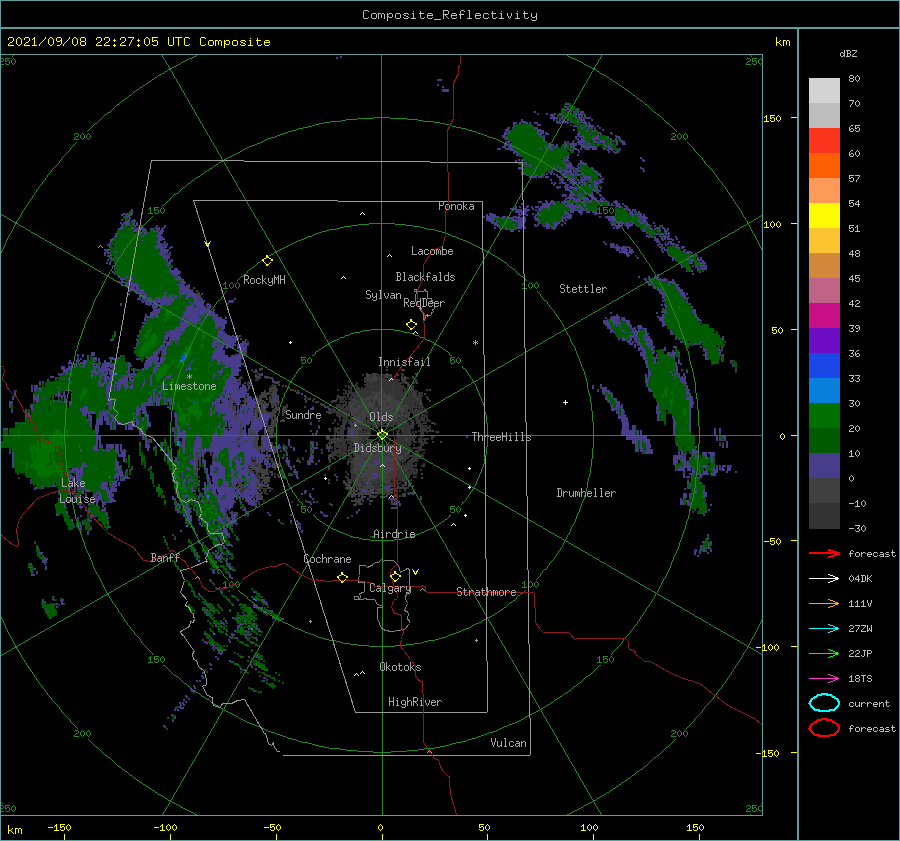
Task: Click the Calgary city label
Action: click(x=390, y=588)
